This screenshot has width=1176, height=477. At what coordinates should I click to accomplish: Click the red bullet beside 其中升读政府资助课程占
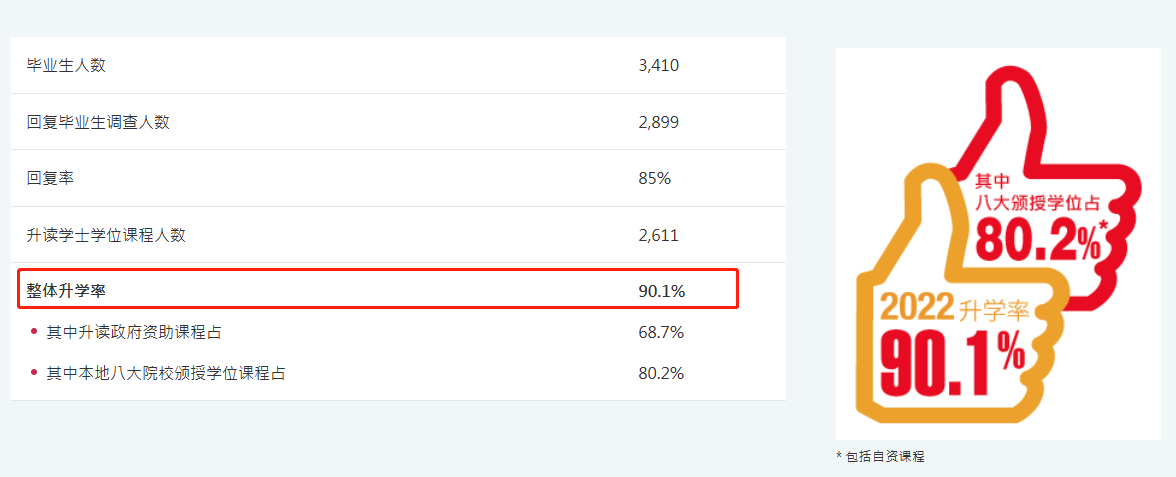tap(33, 331)
